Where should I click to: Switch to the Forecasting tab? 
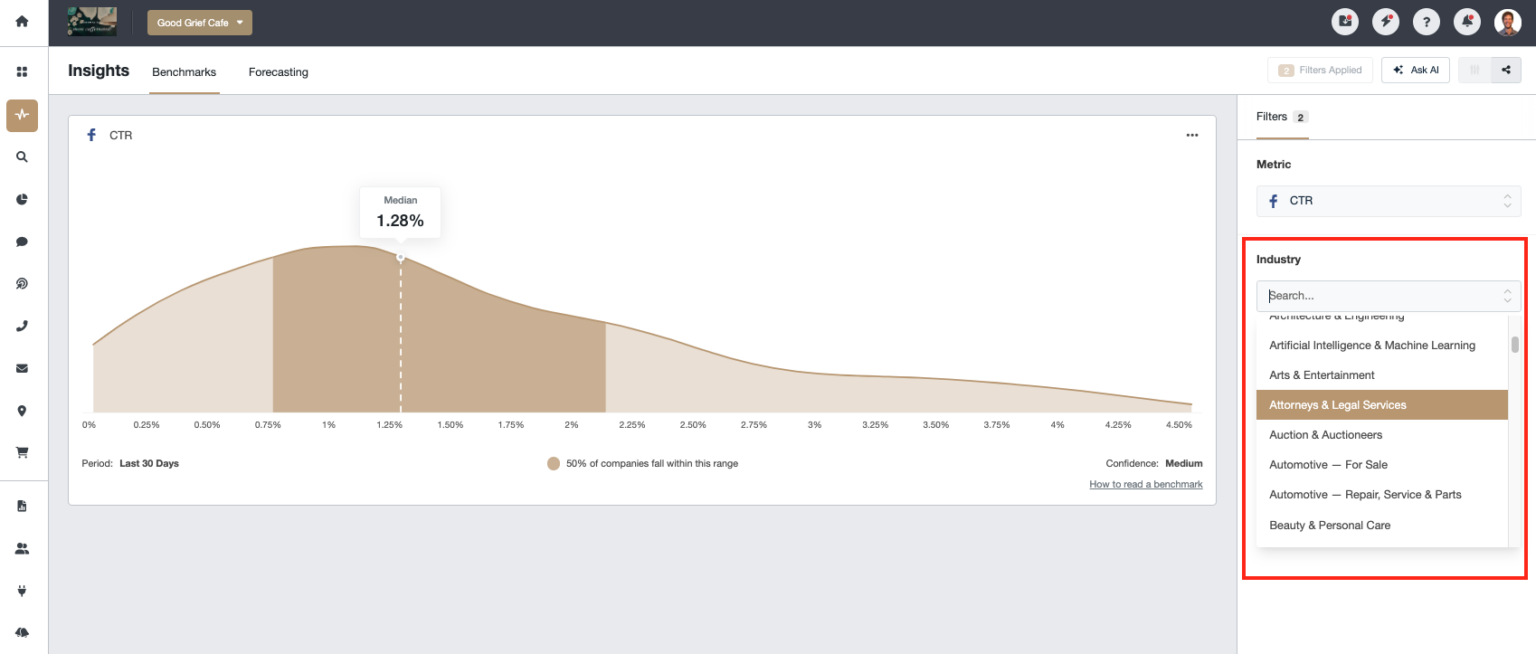point(278,72)
